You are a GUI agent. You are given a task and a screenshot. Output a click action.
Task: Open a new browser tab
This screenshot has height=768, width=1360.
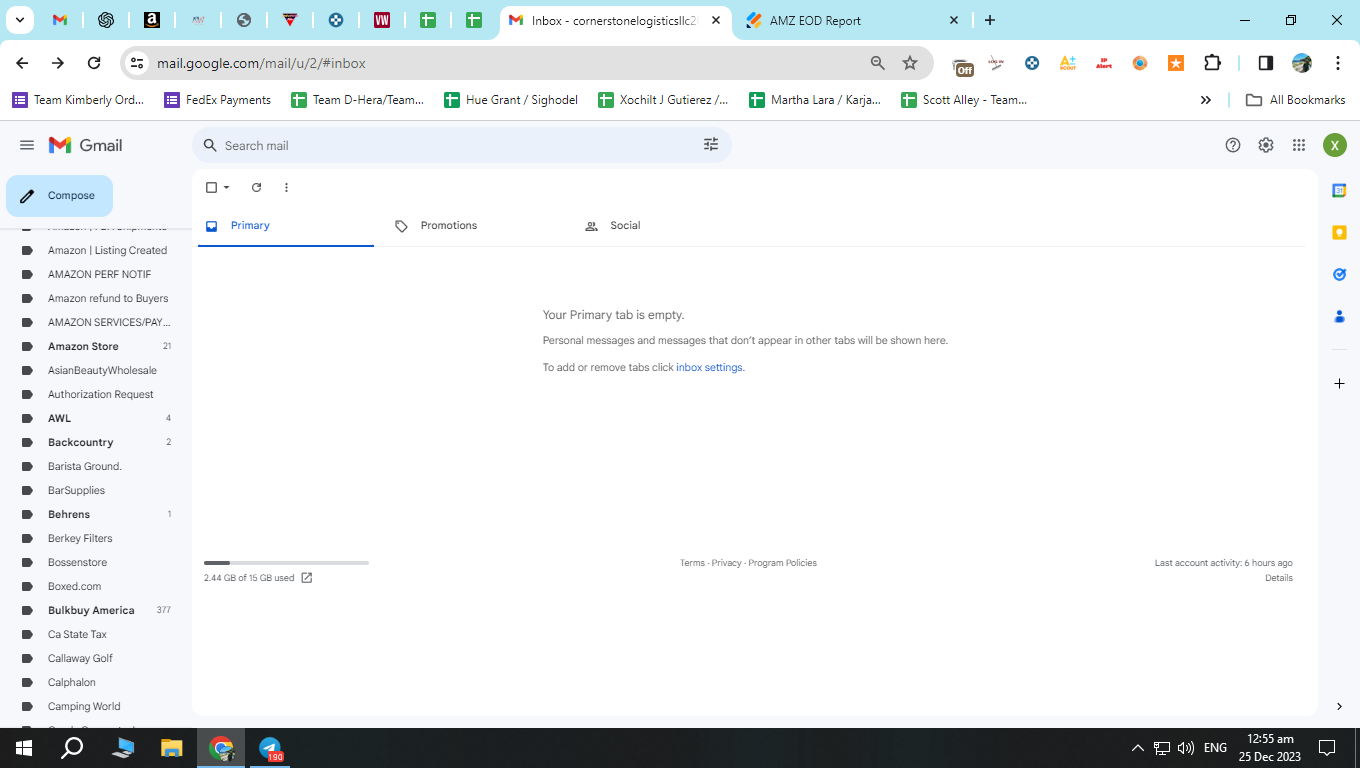(990, 20)
